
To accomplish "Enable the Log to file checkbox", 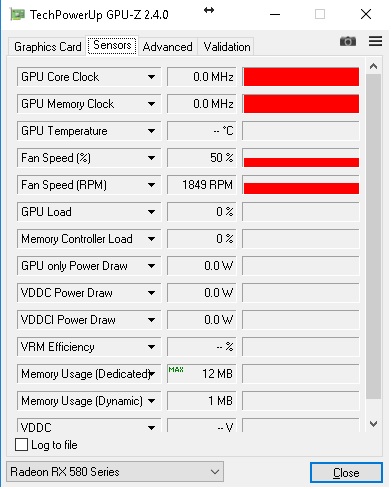I will click(x=21, y=445).
